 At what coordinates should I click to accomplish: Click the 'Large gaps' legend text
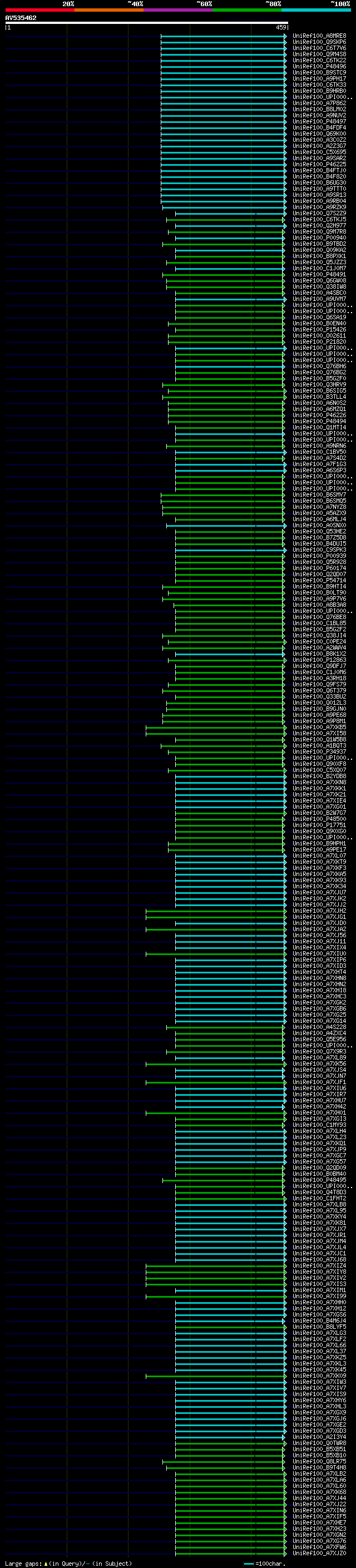point(23,1563)
